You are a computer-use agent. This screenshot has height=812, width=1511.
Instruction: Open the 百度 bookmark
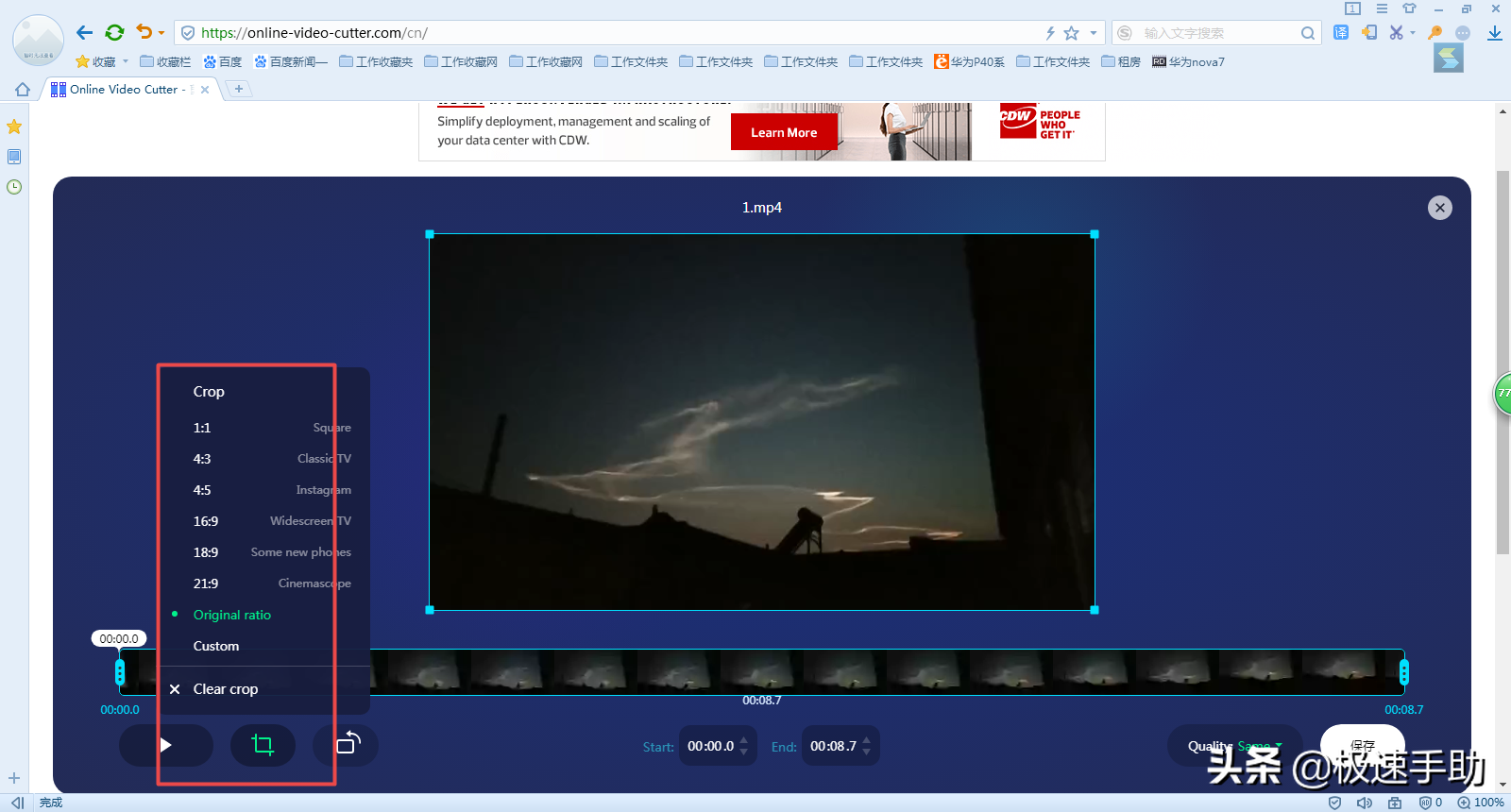coord(223,62)
